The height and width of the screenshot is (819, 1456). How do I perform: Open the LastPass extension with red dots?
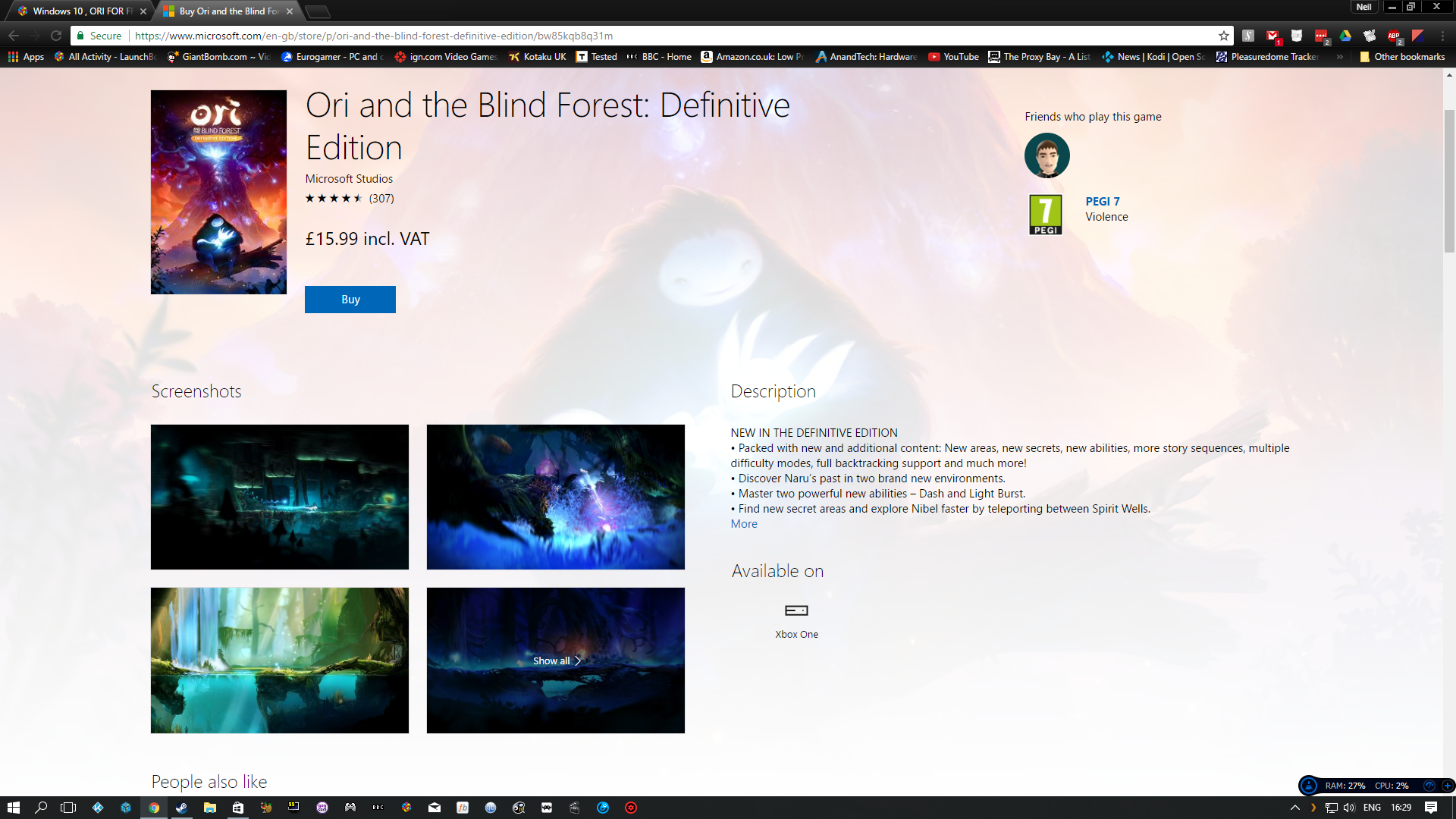pos(1321,36)
